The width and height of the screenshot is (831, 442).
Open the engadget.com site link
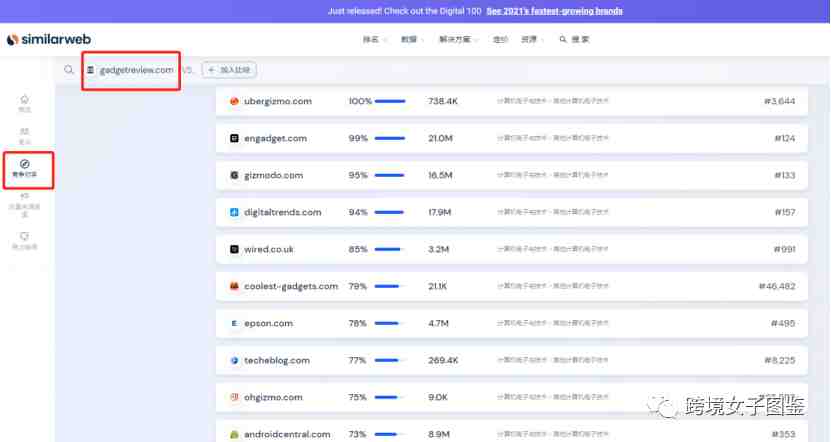click(276, 138)
